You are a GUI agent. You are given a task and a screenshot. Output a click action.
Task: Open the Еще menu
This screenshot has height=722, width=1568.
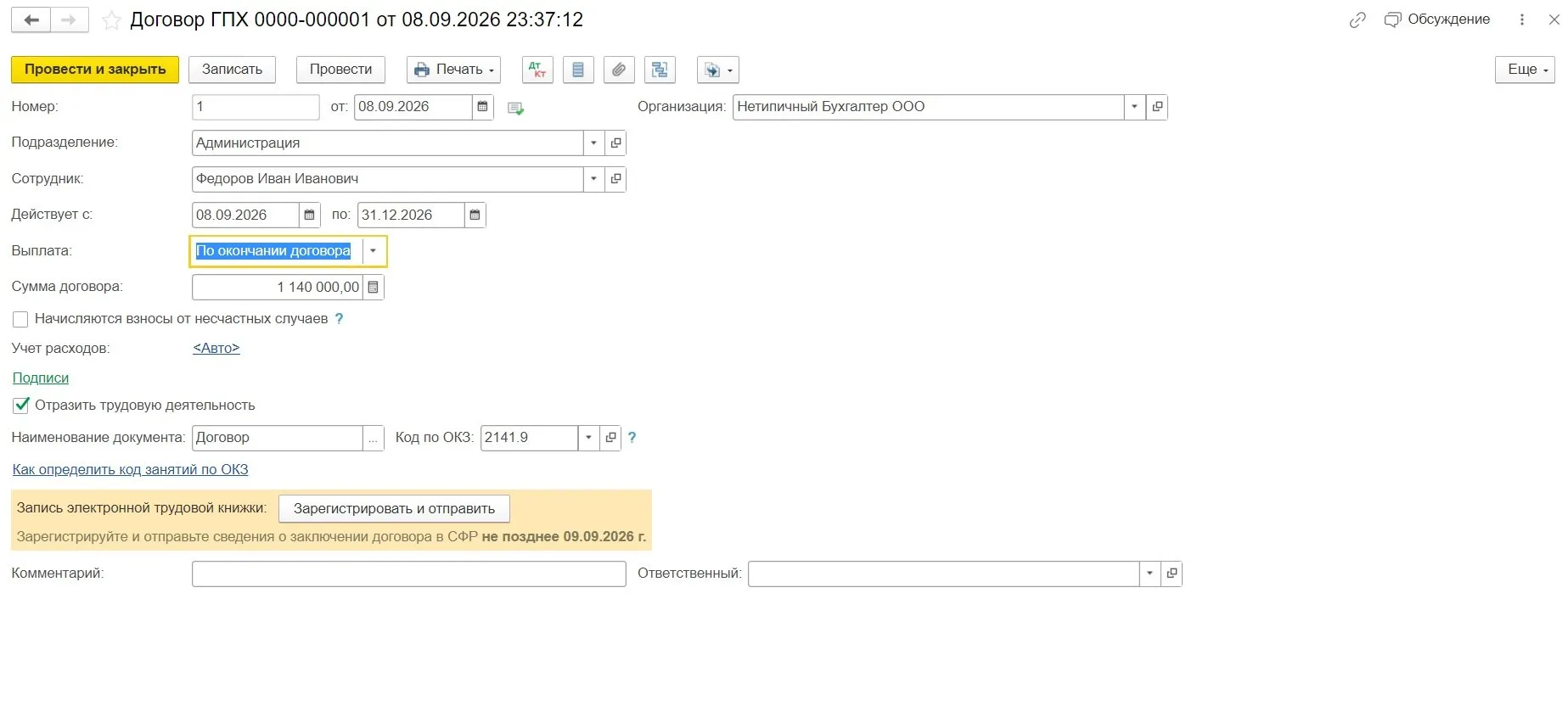click(1525, 70)
